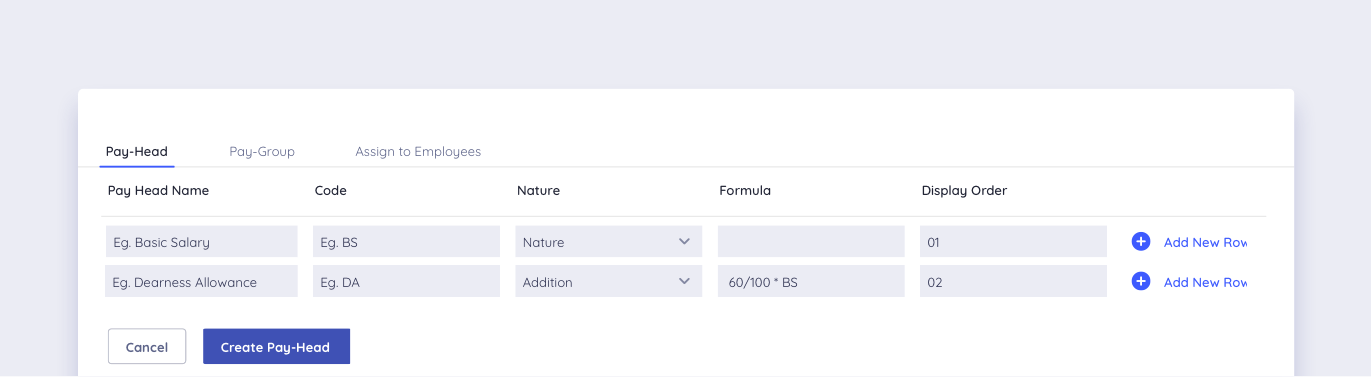Click the Cancel button

[147, 347]
